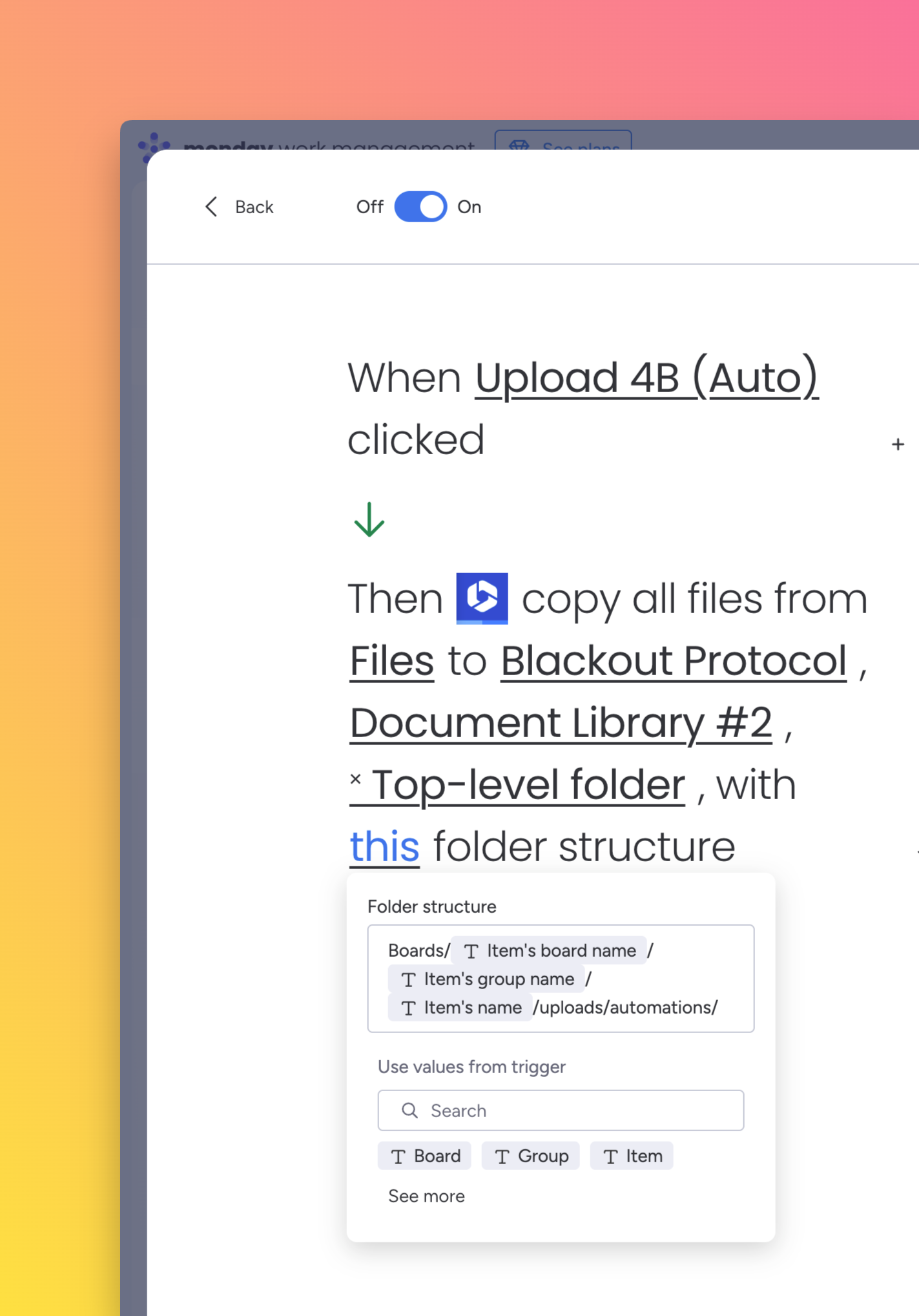The image size is (919, 1316).
Task: Open the Blackout Protocol site selector
Action: (674, 660)
